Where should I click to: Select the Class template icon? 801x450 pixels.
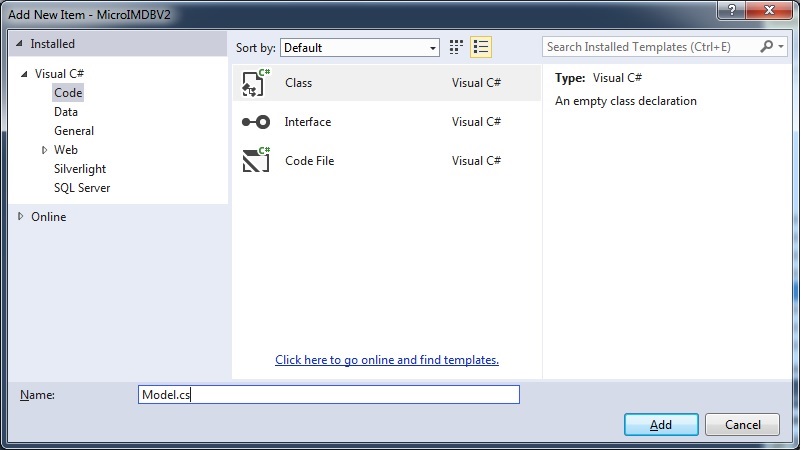click(x=255, y=83)
